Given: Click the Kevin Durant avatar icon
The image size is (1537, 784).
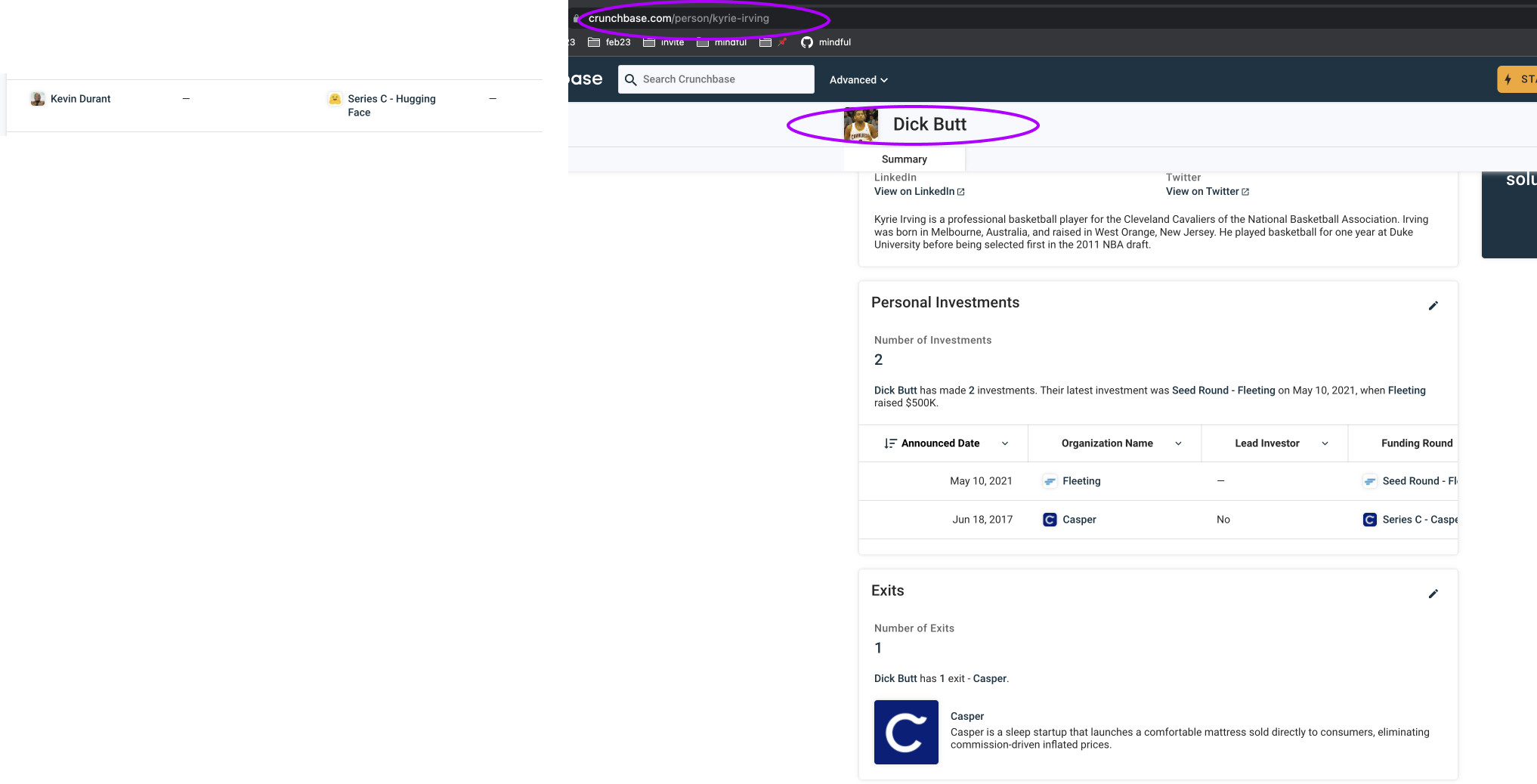Looking at the screenshot, I should (37, 99).
